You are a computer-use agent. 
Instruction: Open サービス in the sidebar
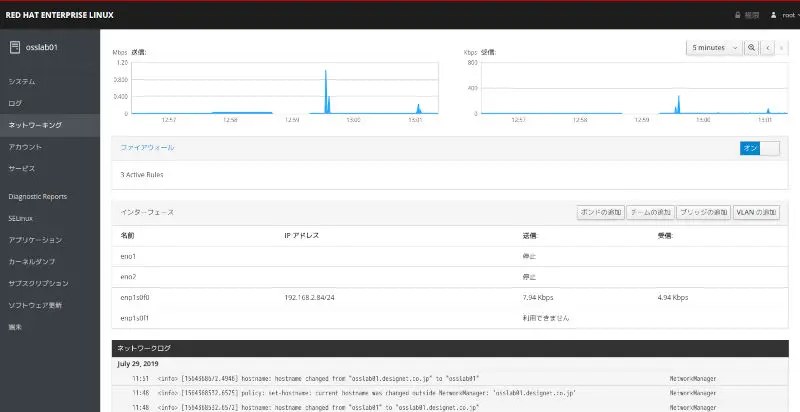(22, 169)
